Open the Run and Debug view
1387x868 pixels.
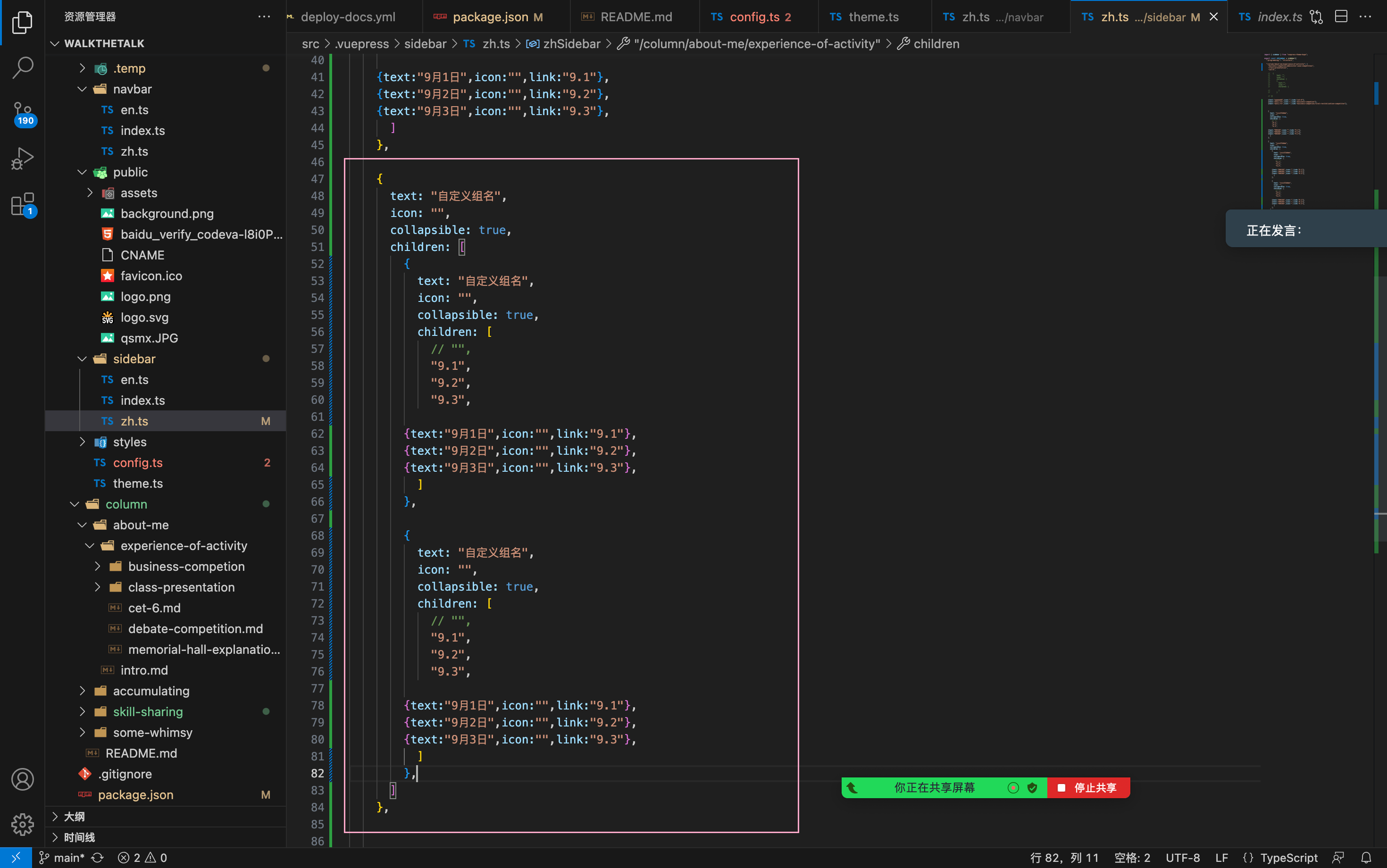[22, 159]
